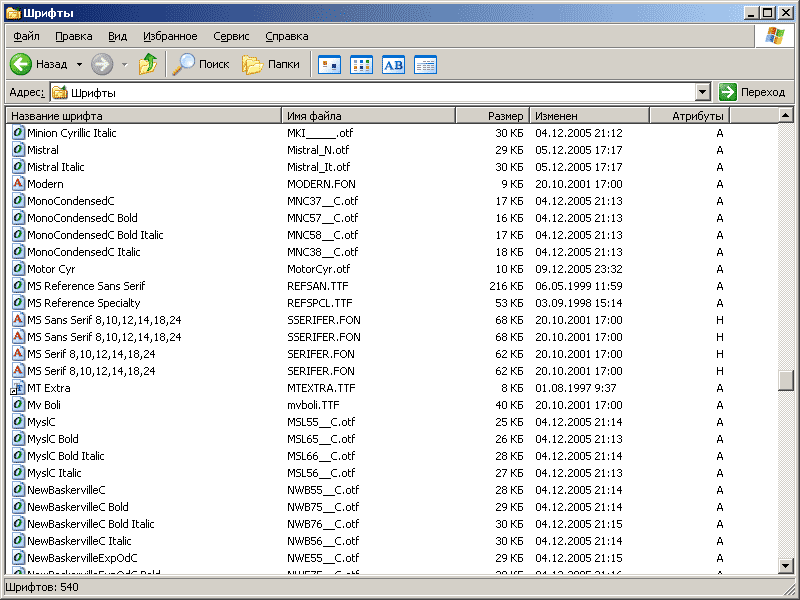Select MonoCondensedC Bold Italic font name

(x=95, y=235)
